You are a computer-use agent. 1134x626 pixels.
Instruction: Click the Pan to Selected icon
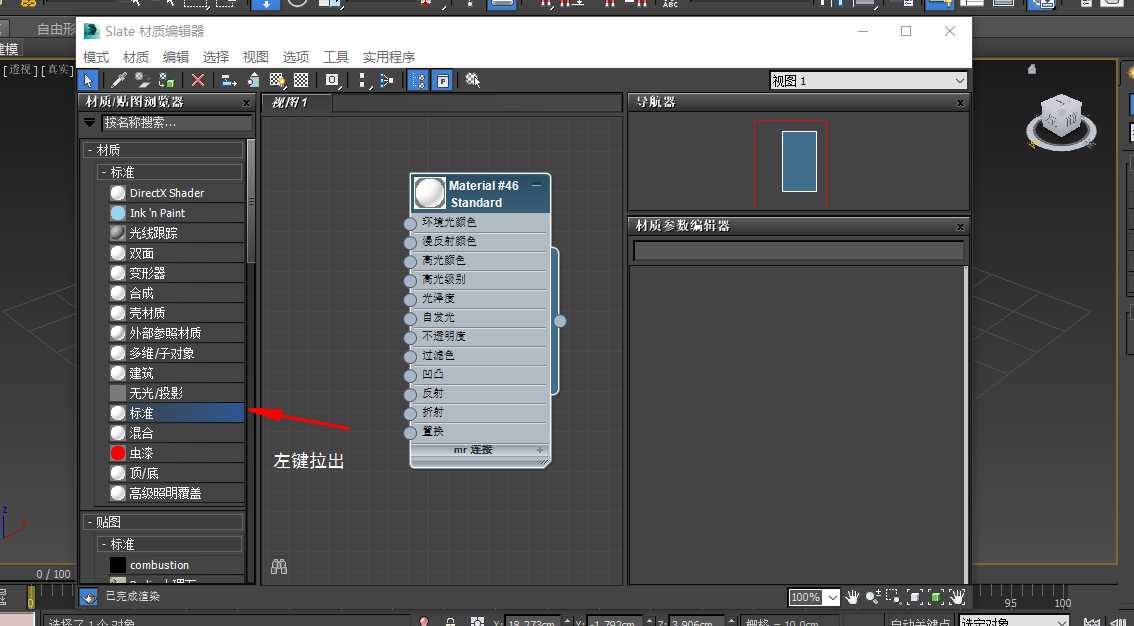click(958, 597)
